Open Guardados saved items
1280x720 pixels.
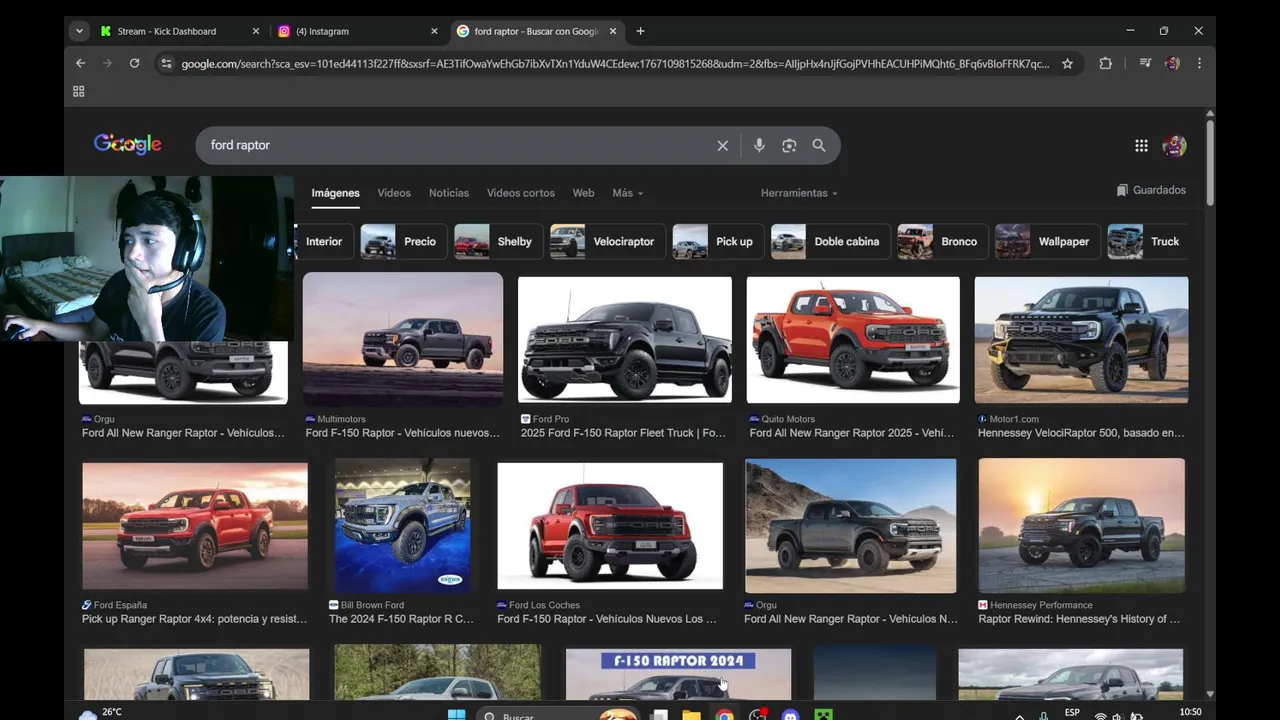1151,190
